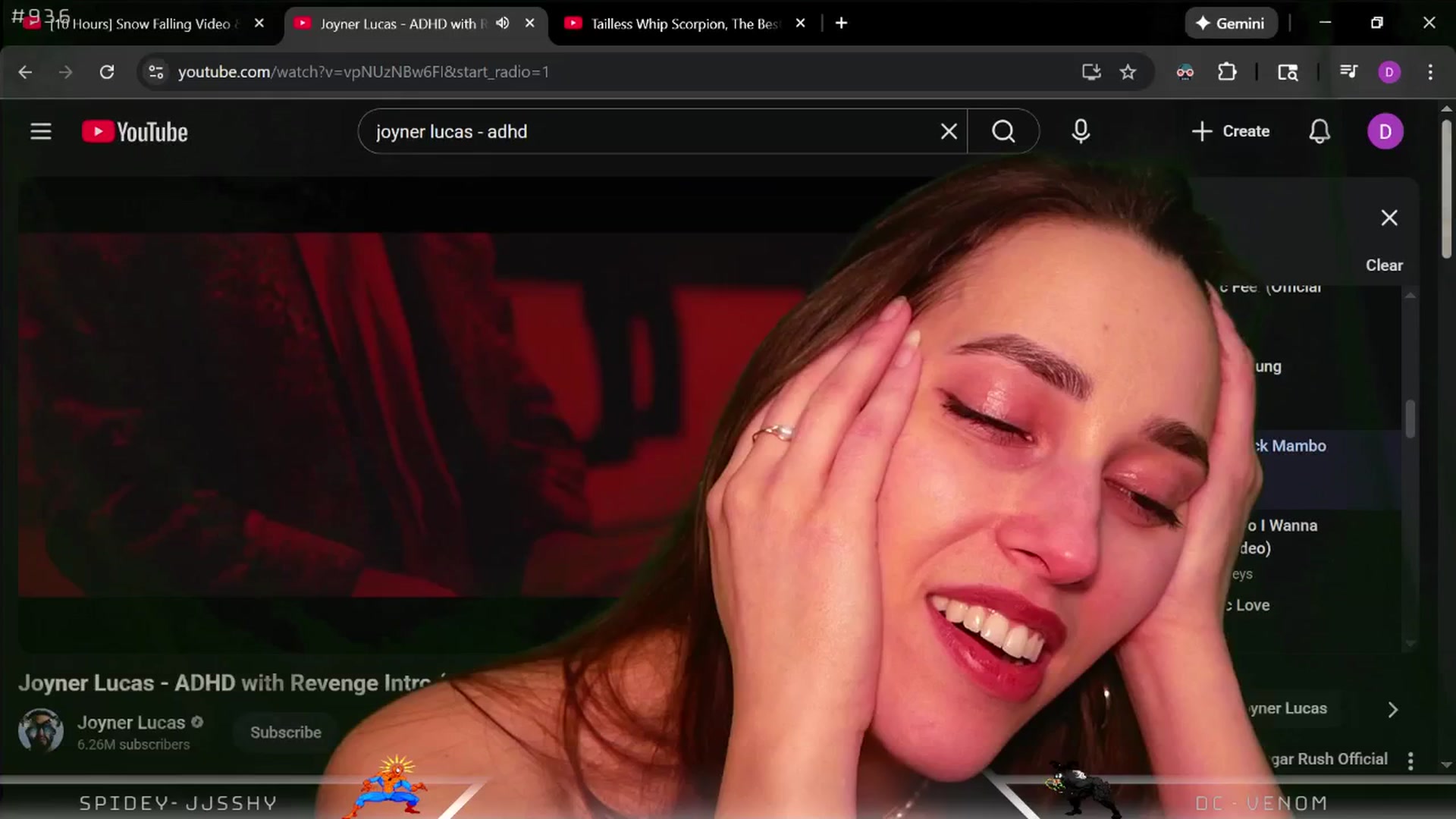Image resolution: width=1456 pixels, height=819 pixels.
Task: Open Joyner Lucas channel name link
Action: tap(131, 723)
